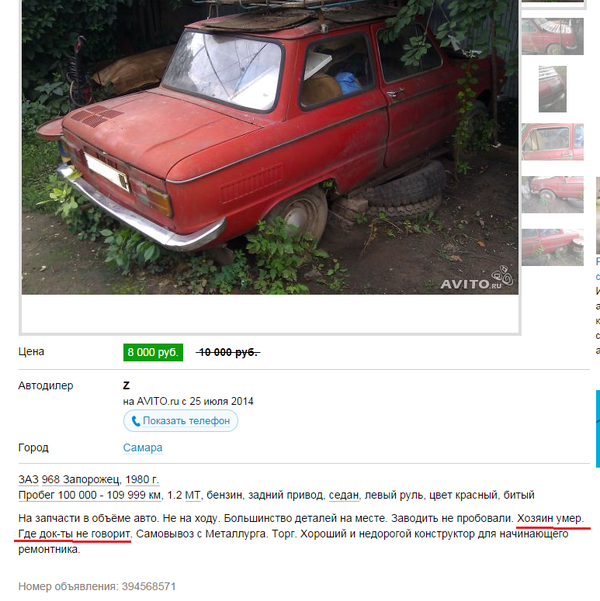The height and width of the screenshot is (601, 600).
Task: Click the Пробег 100 000 - 109 999 км link
Action: pos(90,495)
